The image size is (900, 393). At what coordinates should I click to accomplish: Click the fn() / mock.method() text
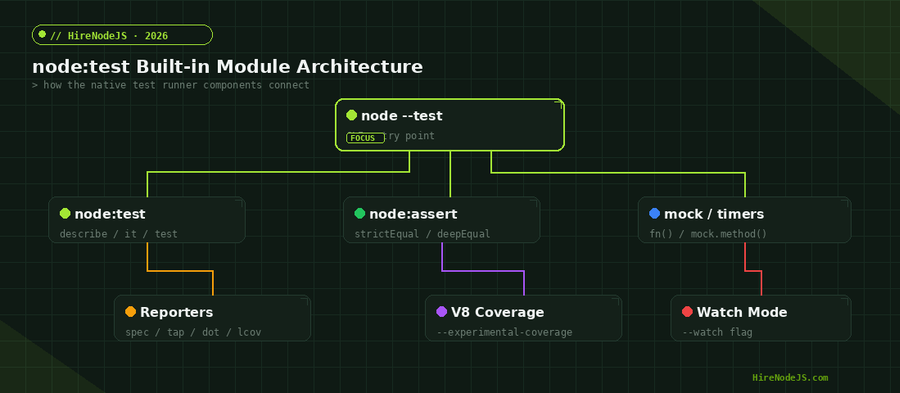pyautogui.click(x=708, y=234)
